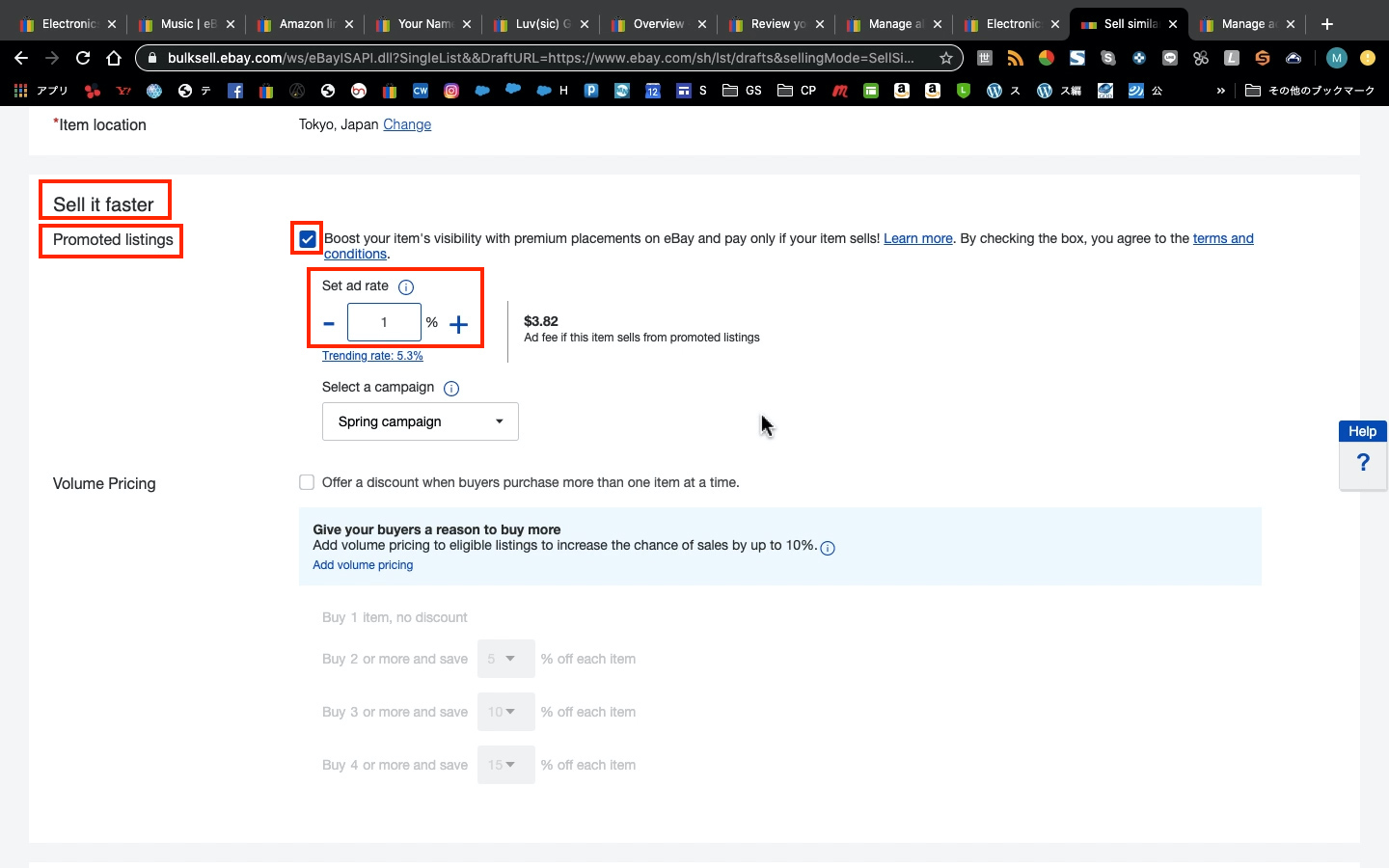Click the plus button to increase ad rate

click(459, 324)
